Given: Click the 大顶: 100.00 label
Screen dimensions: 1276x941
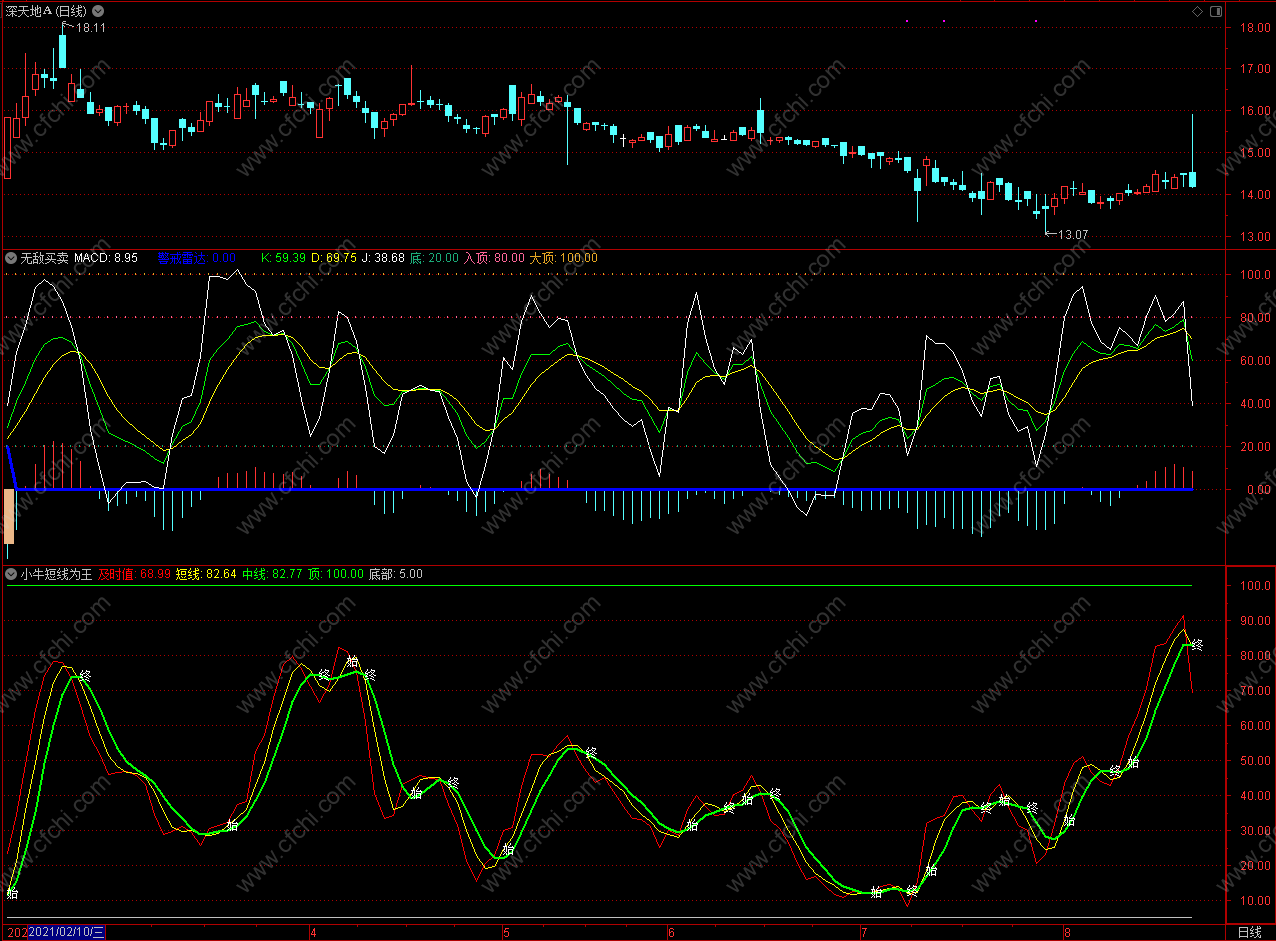Looking at the screenshot, I should pyautogui.click(x=564, y=258).
